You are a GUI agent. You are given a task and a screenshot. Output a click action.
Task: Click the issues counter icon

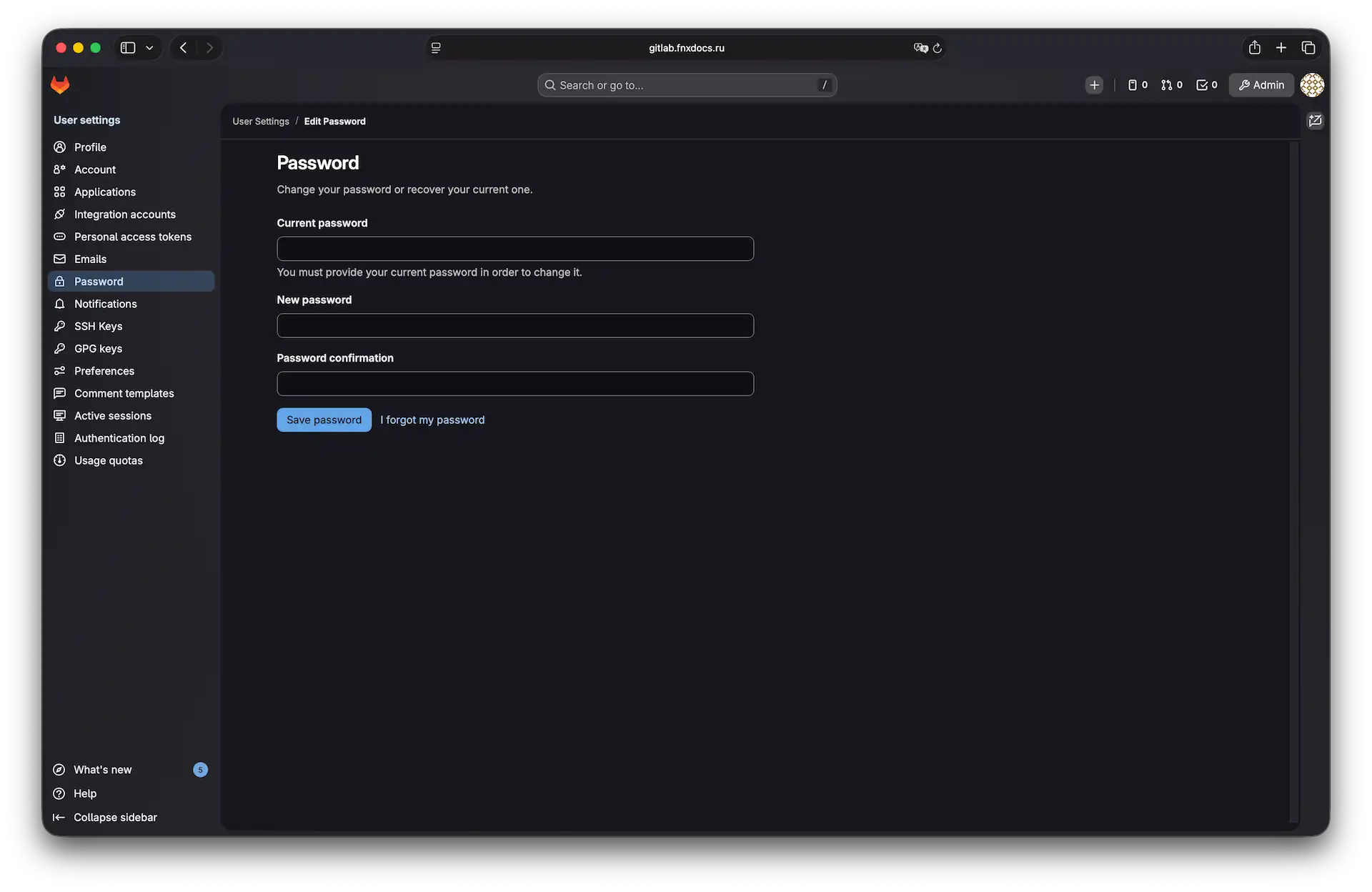[1133, 85]
